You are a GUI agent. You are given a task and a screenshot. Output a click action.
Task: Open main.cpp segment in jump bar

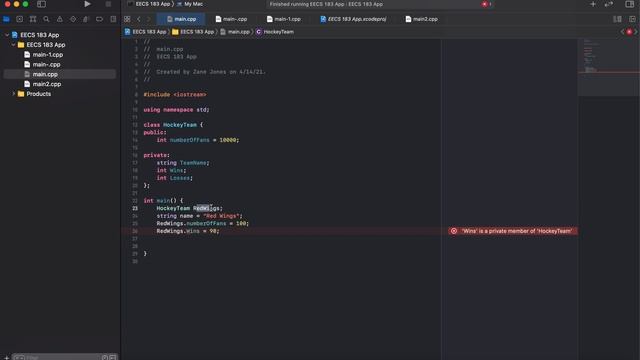pos(235,32)
